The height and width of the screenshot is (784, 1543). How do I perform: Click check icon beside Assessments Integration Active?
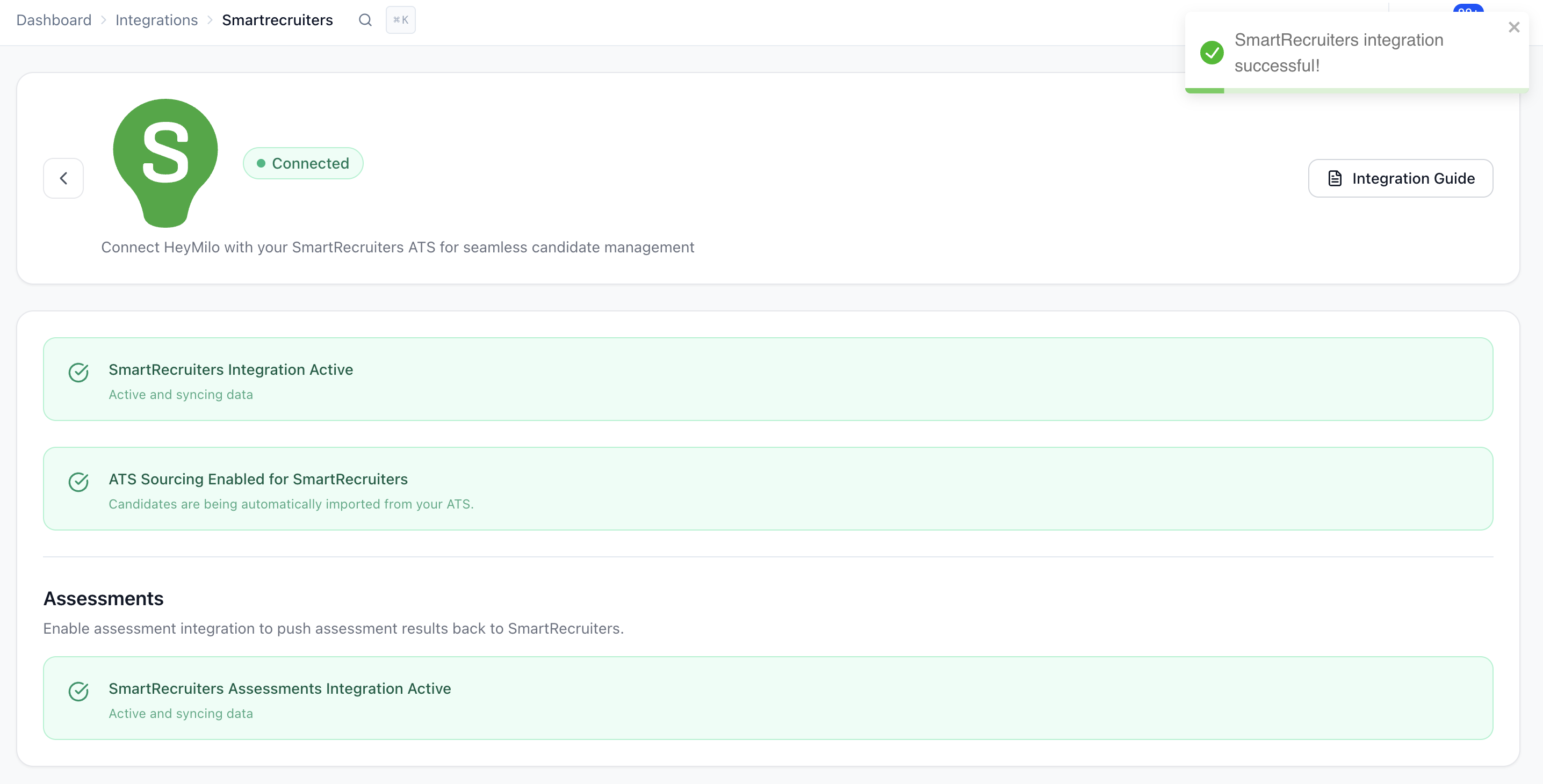coord(78,691)
